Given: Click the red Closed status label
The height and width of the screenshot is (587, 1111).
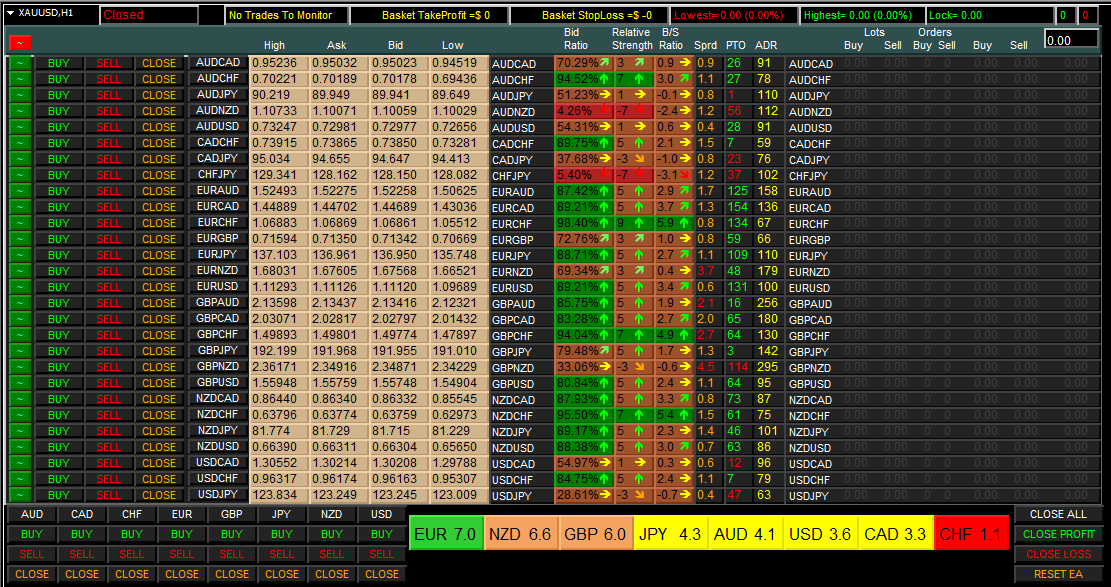Looking at the screenshot, I should coord(149,15).
